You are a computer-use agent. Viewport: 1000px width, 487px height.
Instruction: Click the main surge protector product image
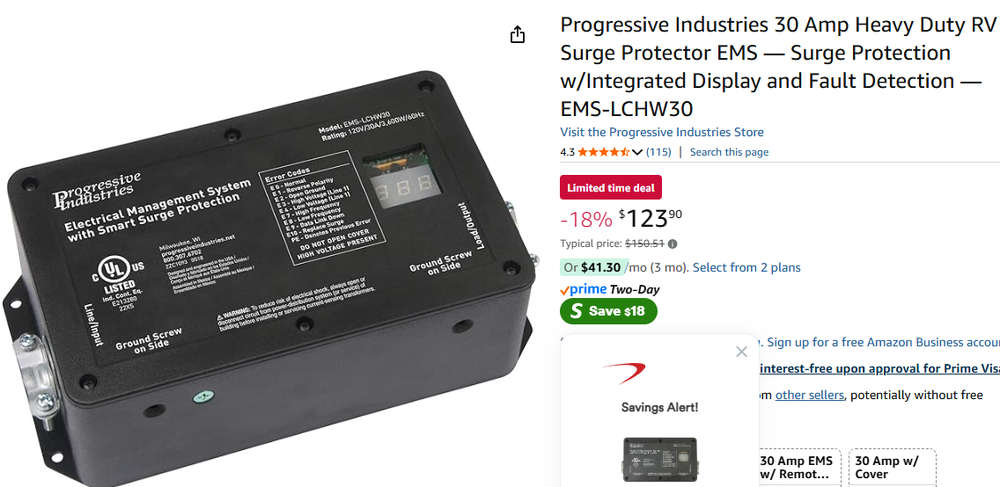(270, 274)
